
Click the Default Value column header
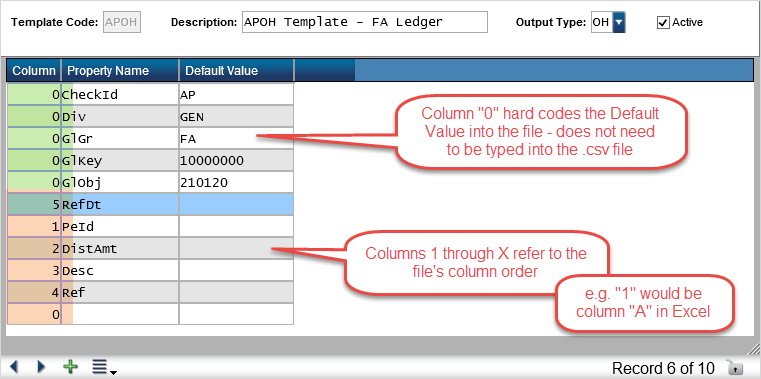237,70
